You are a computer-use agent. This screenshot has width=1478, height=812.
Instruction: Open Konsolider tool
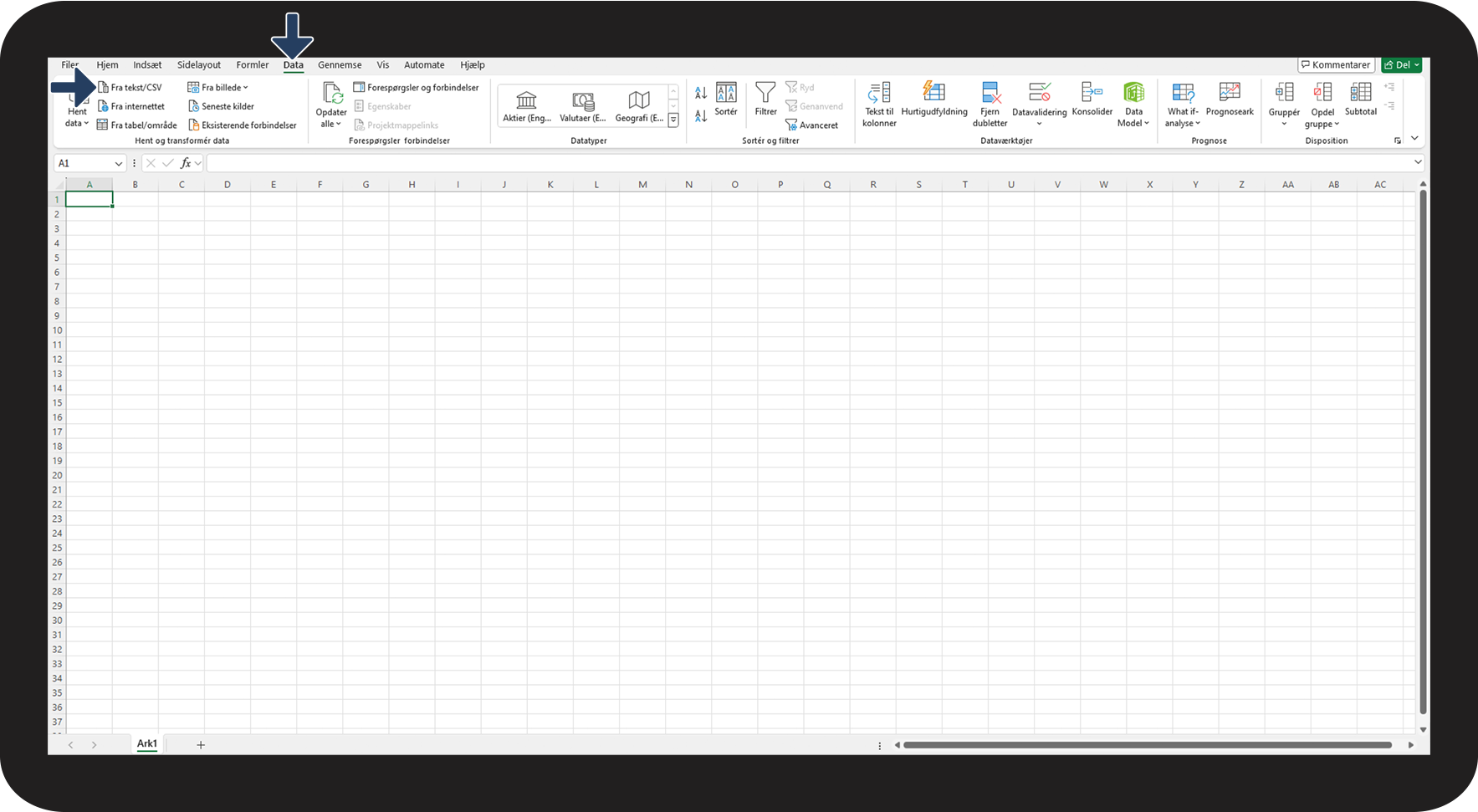pyautogui.click(x=1092, y=100)
